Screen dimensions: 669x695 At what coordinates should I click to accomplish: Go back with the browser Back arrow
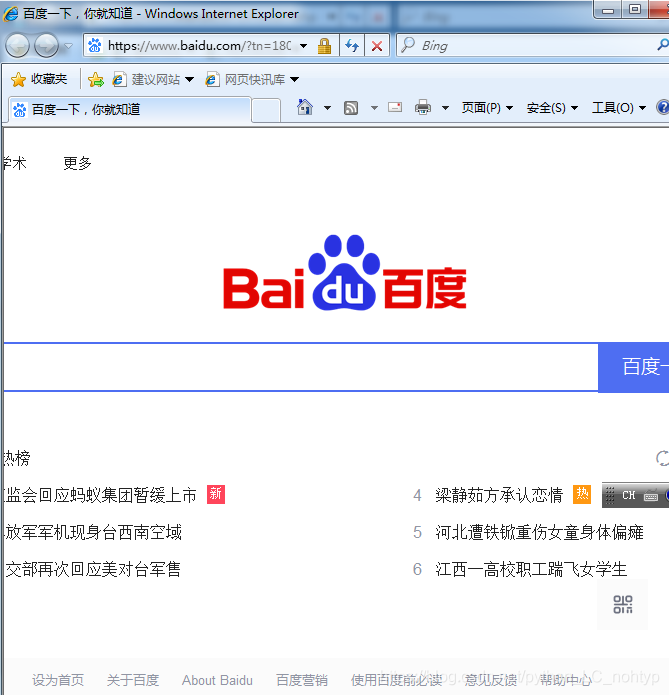(17, 45)
